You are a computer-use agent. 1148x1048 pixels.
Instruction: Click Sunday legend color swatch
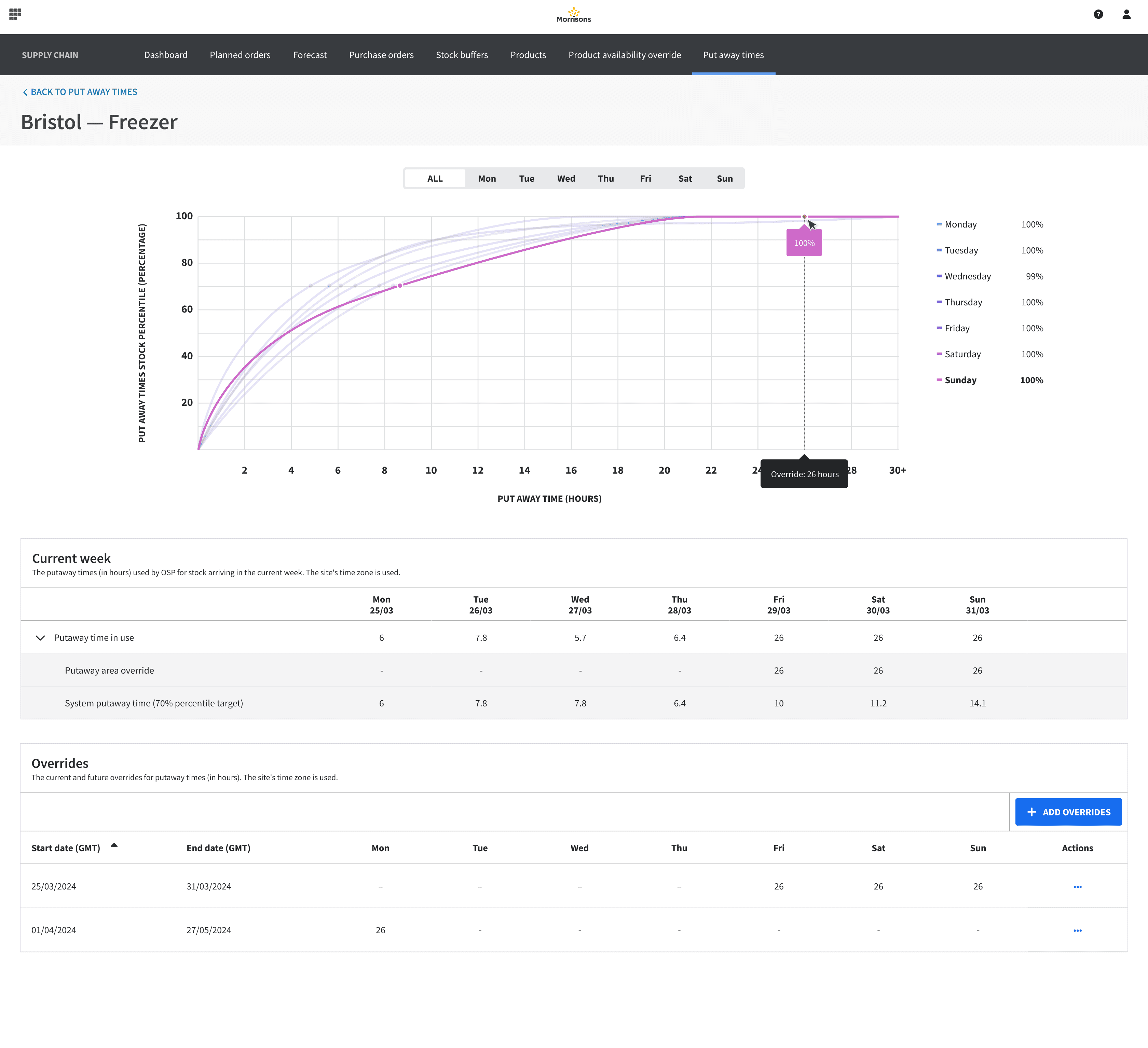[939, 380]
